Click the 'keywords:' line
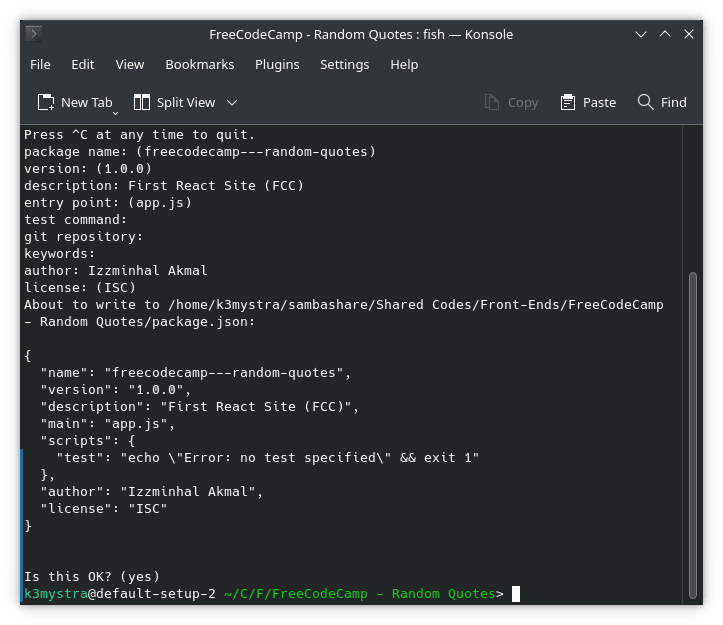Screen dimensions: 723x625 [59, 254]
